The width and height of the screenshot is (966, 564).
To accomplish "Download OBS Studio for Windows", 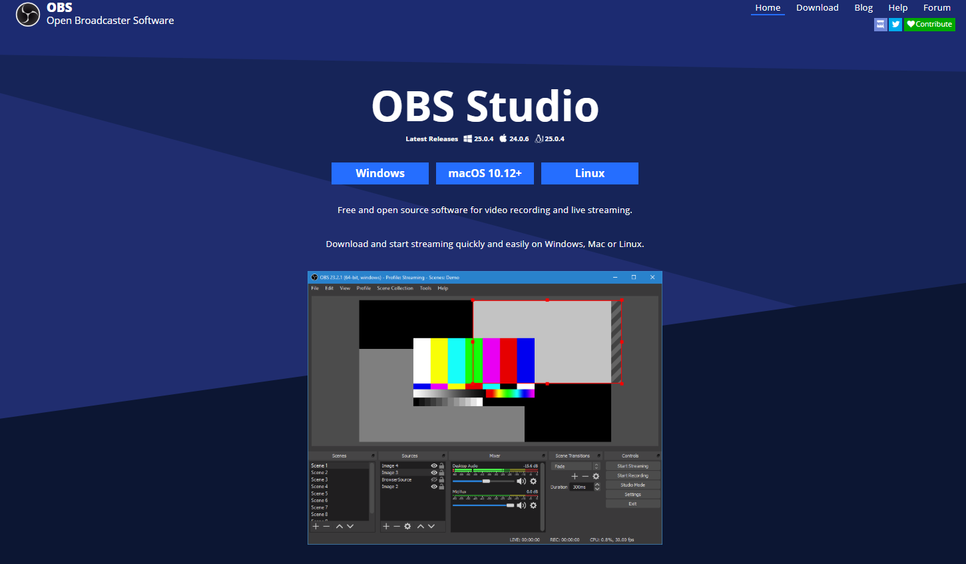I will (x=380, y=173).
